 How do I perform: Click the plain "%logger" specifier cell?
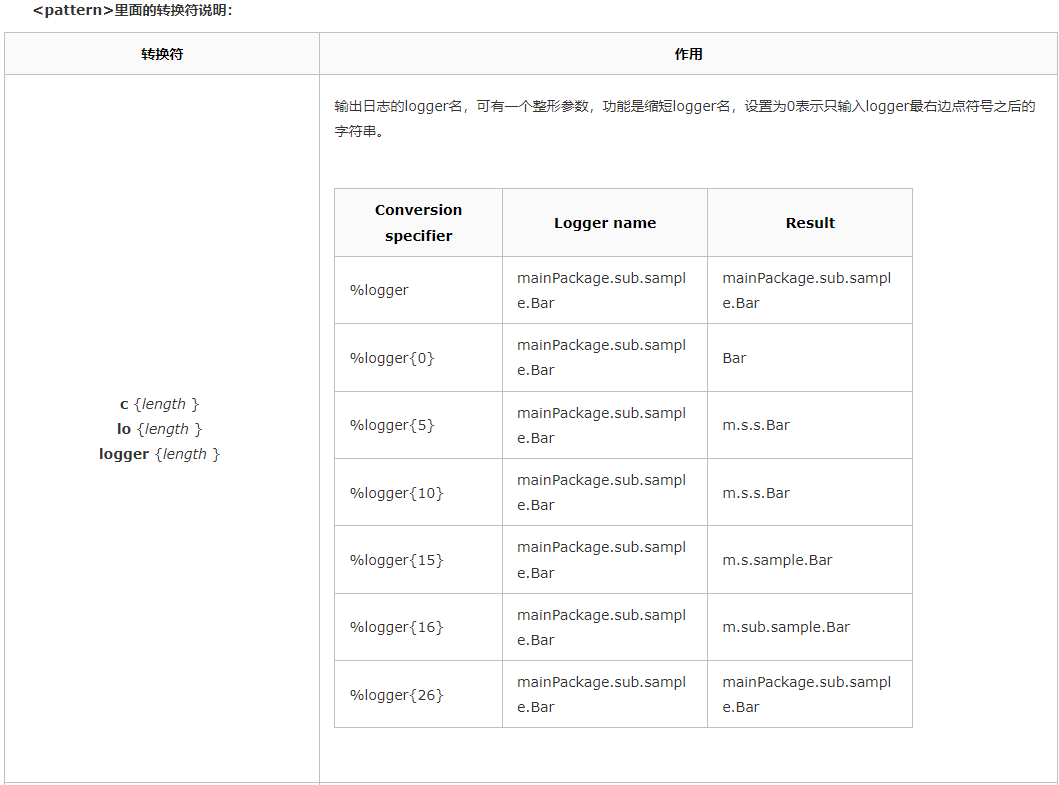pos(418,290)
